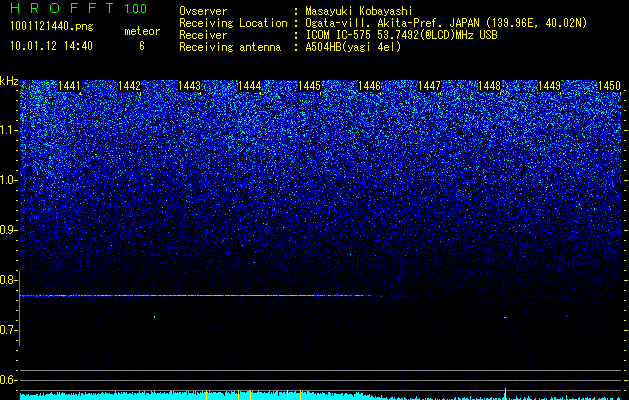Click the meteor count label
629x400 pixels.
coord(142,31)
